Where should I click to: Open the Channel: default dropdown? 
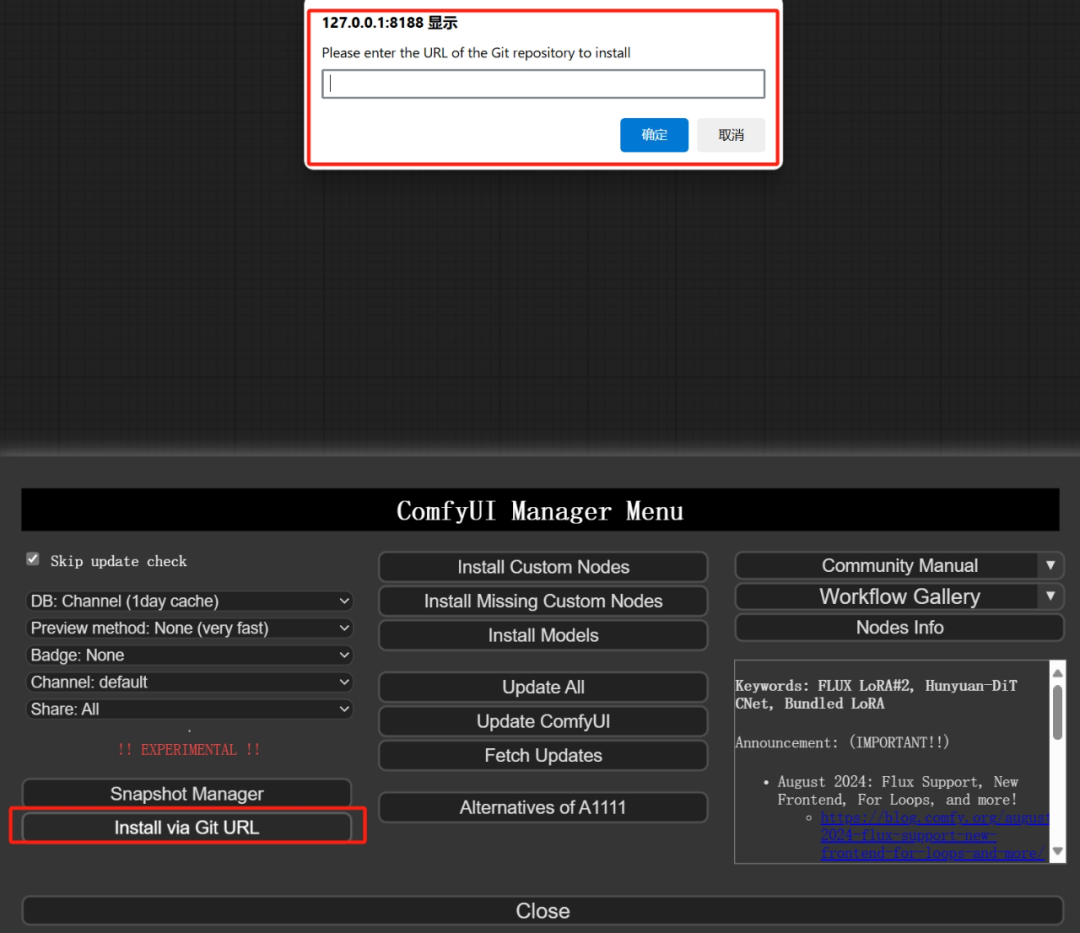coord(189,682)
